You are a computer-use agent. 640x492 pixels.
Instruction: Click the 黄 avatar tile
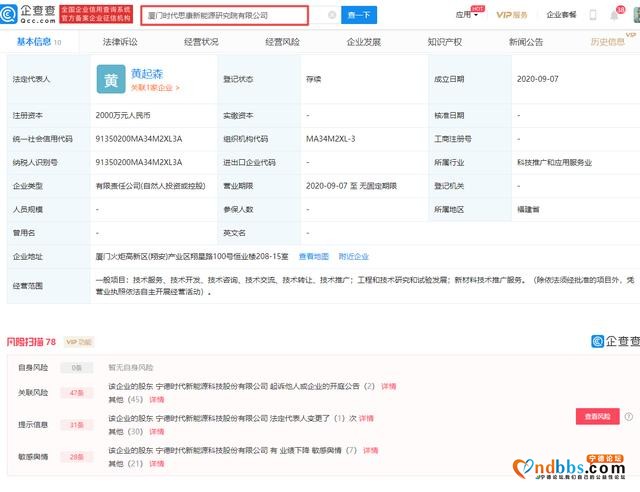pyautogui.click(x=111, y=79)
